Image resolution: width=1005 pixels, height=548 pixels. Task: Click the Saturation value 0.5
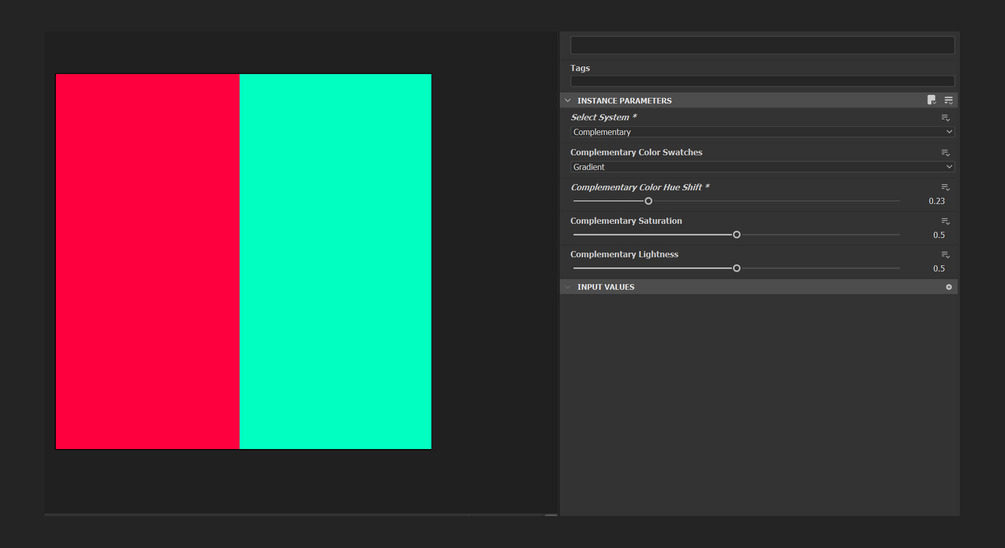click(939, 235)
